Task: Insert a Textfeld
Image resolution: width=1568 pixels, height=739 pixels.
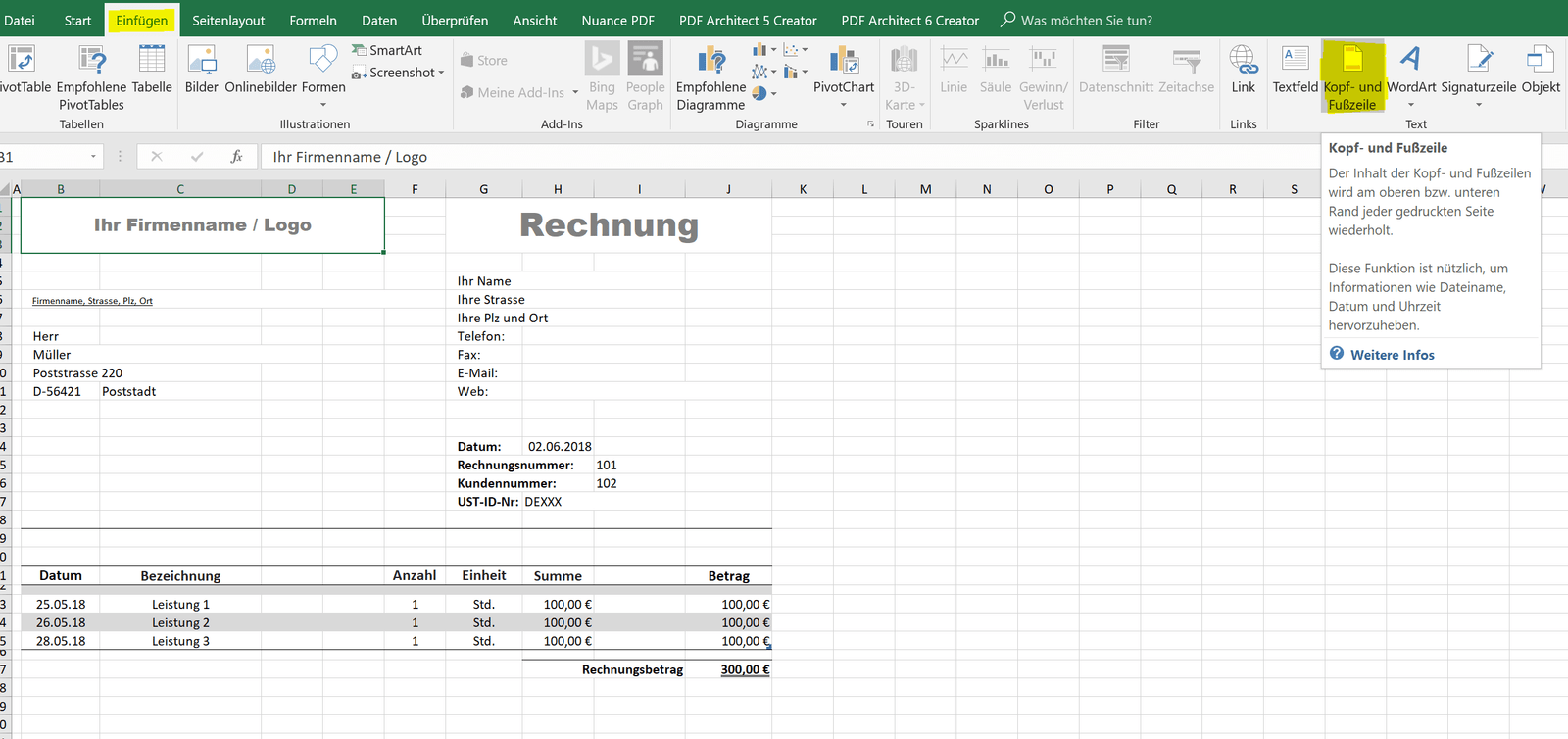Action: pyautogui.click(x=1296, y=69)
